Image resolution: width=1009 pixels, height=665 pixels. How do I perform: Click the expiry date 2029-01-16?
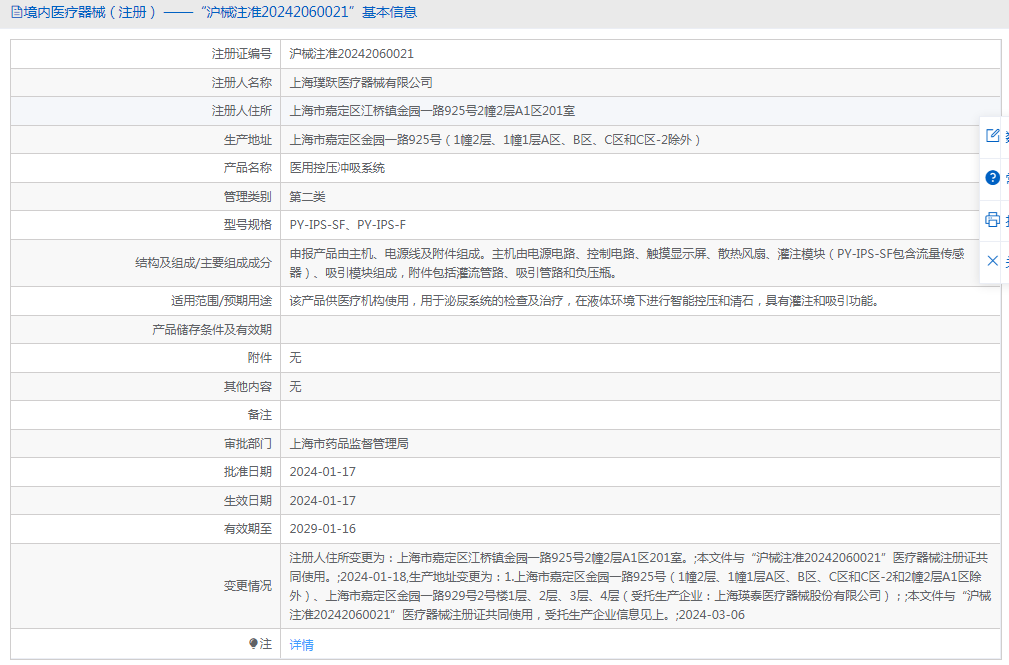[x=322, y=529]
